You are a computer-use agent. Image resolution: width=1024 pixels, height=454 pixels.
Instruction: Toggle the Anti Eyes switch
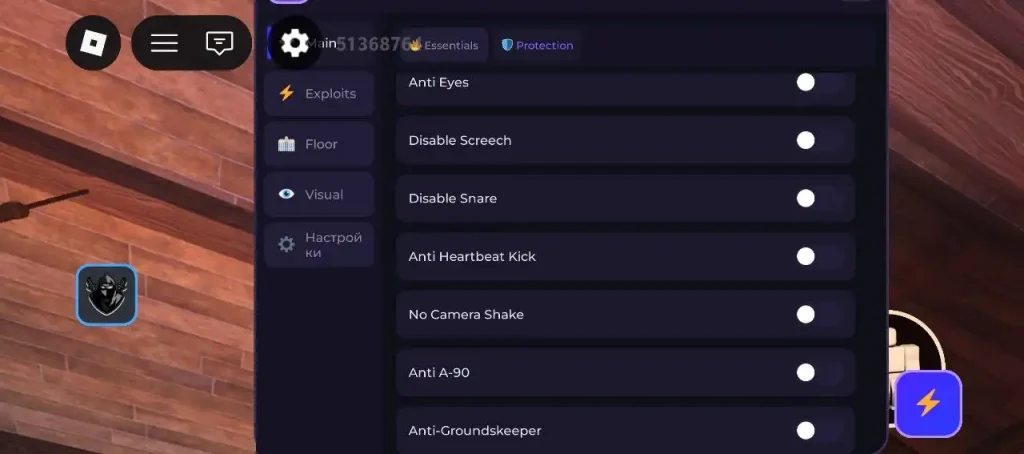tap(820, 82)
